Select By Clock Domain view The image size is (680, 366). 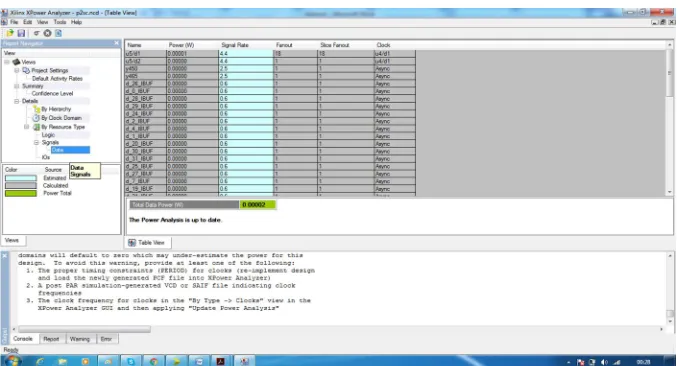click(x=61, y=118)
